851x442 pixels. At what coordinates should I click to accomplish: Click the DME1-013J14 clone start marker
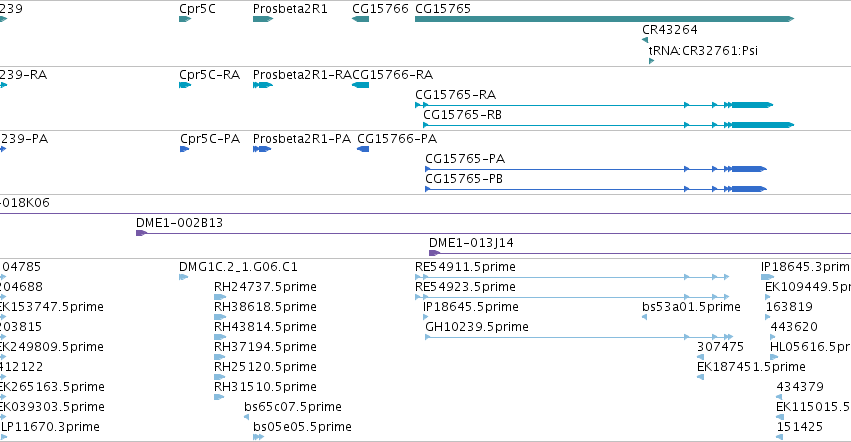434,253
